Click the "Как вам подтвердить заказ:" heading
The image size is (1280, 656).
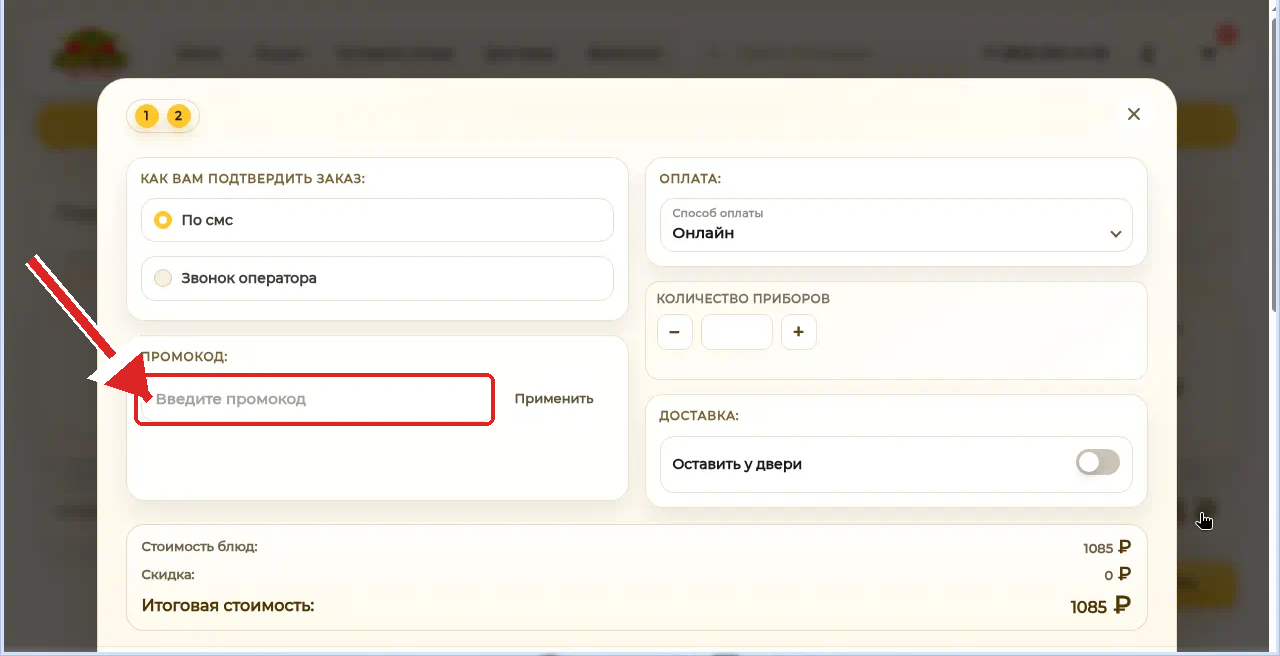pyautogui.click(x=253, y=179)
